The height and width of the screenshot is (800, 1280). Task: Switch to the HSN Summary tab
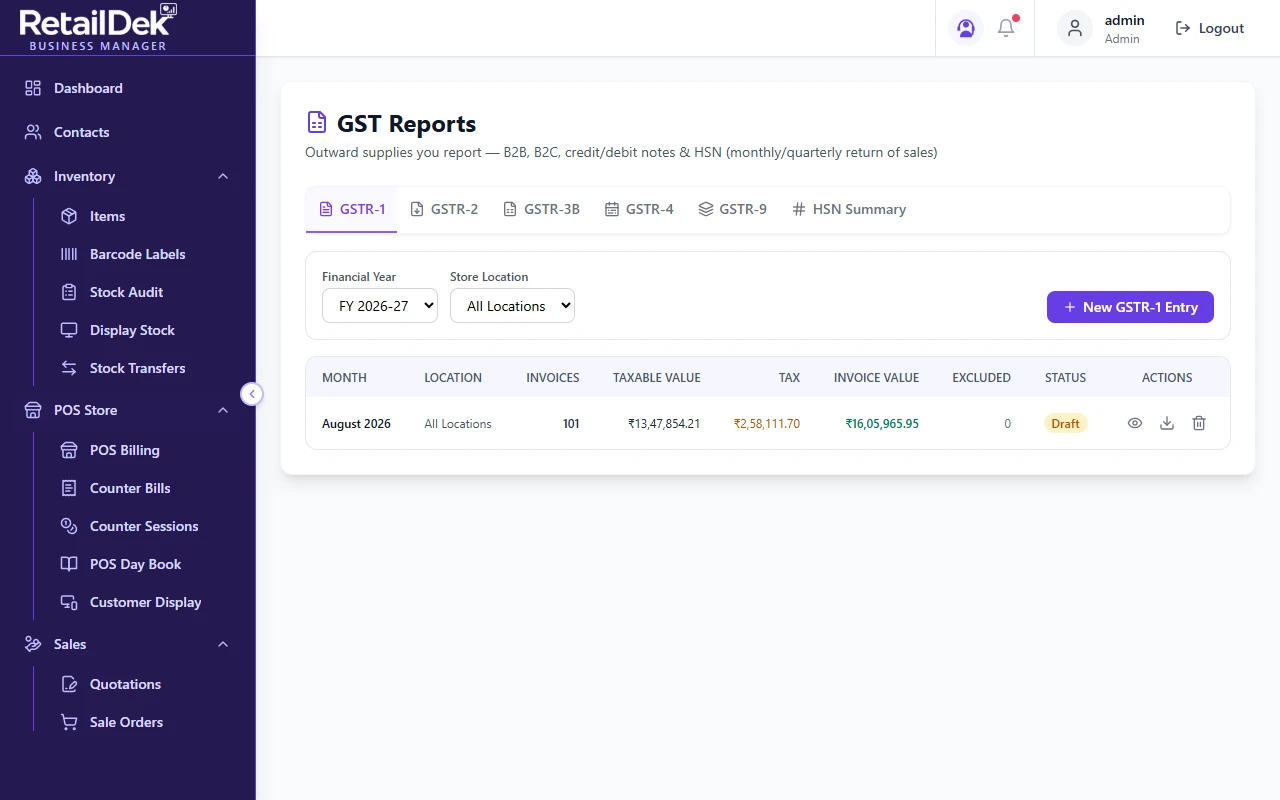tap(849, 209)
